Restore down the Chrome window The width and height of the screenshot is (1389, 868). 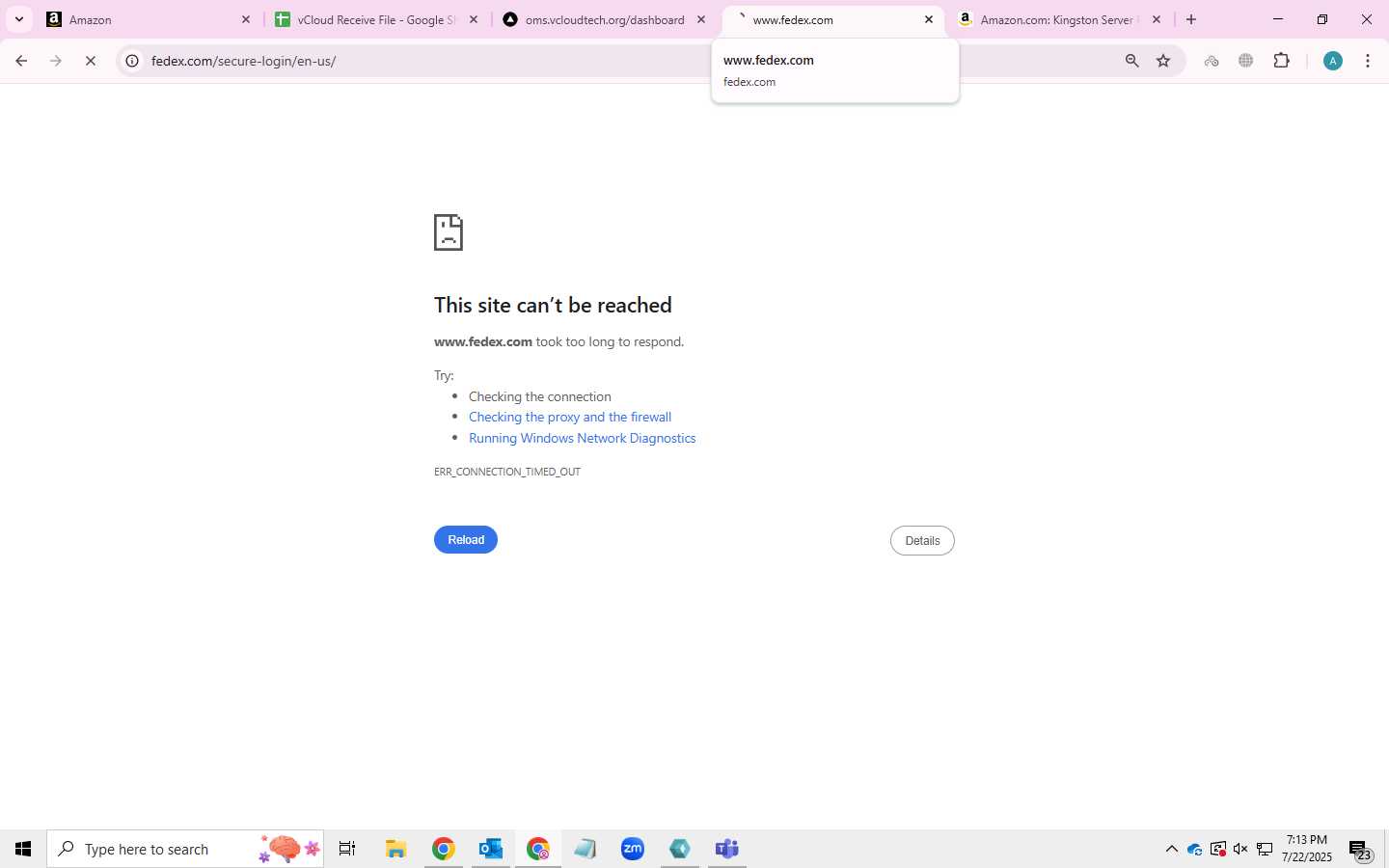[1322, 19]
